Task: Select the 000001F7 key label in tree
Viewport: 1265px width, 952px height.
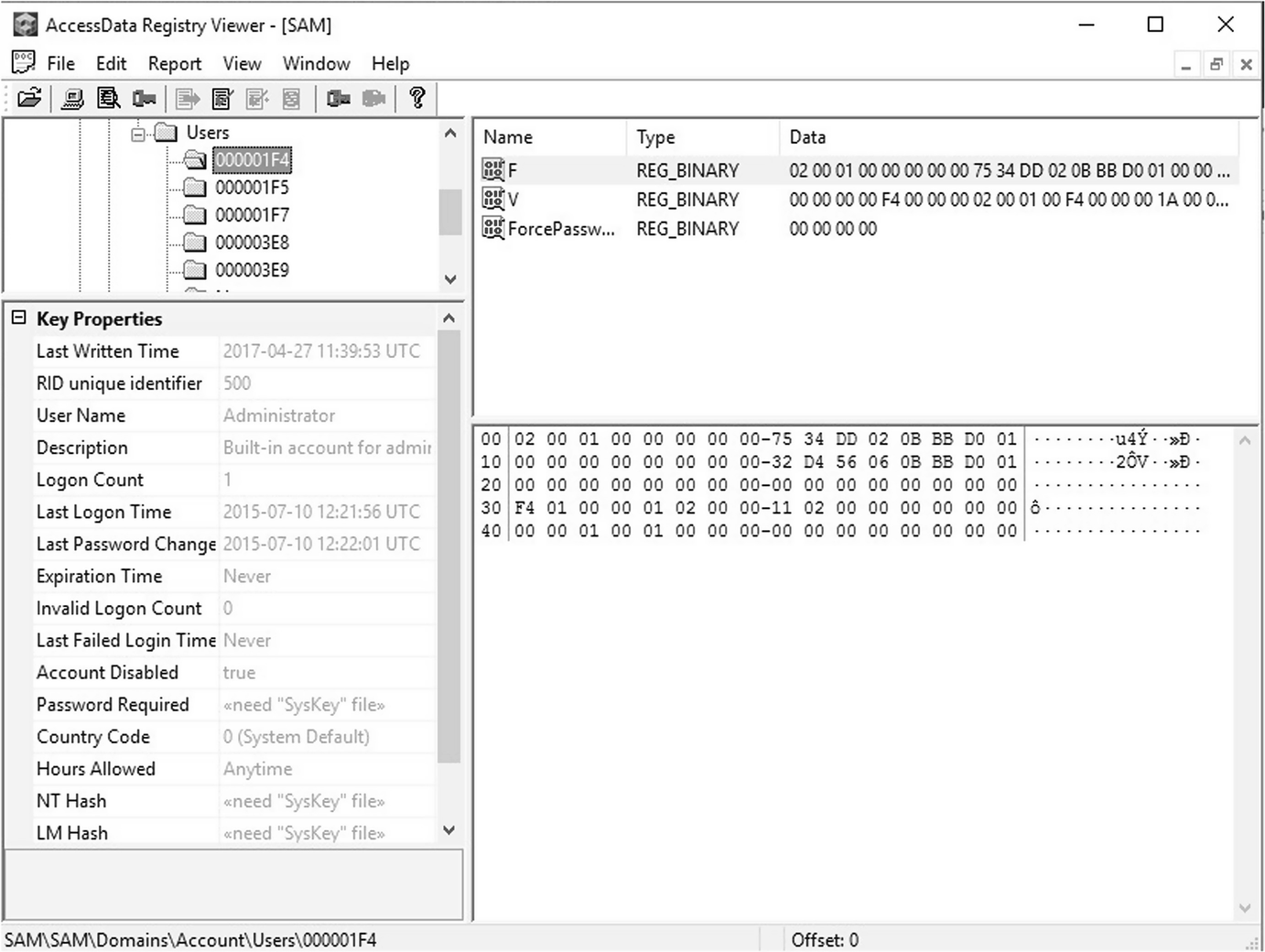Action: coord(252,215)
